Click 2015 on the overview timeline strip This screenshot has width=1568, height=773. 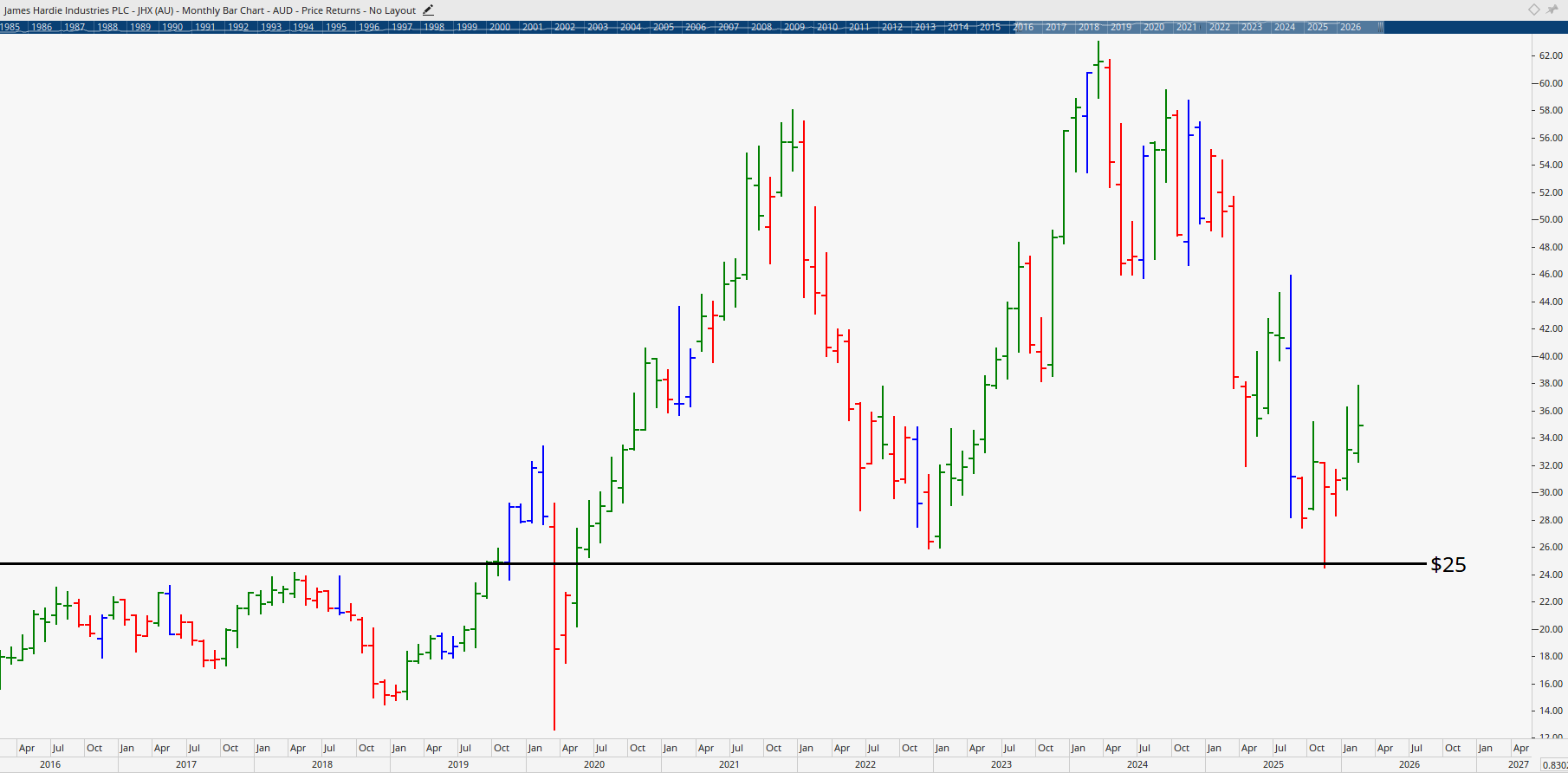pos(990,27)
